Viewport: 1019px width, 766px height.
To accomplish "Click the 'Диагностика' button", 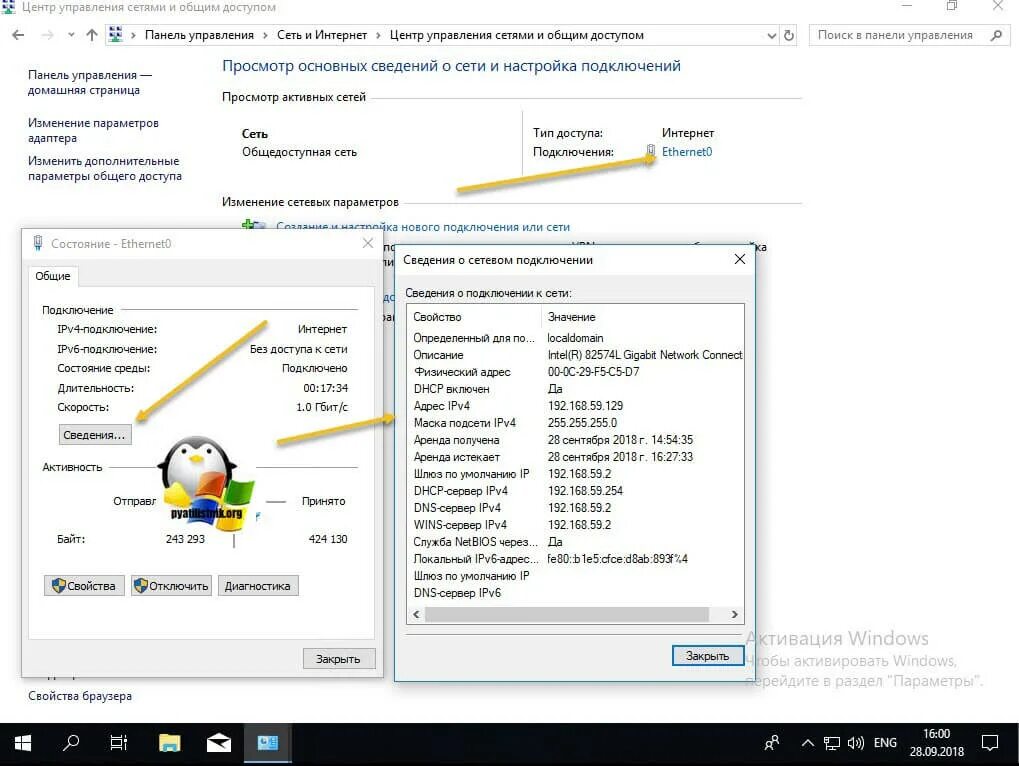I will [257, 585].
